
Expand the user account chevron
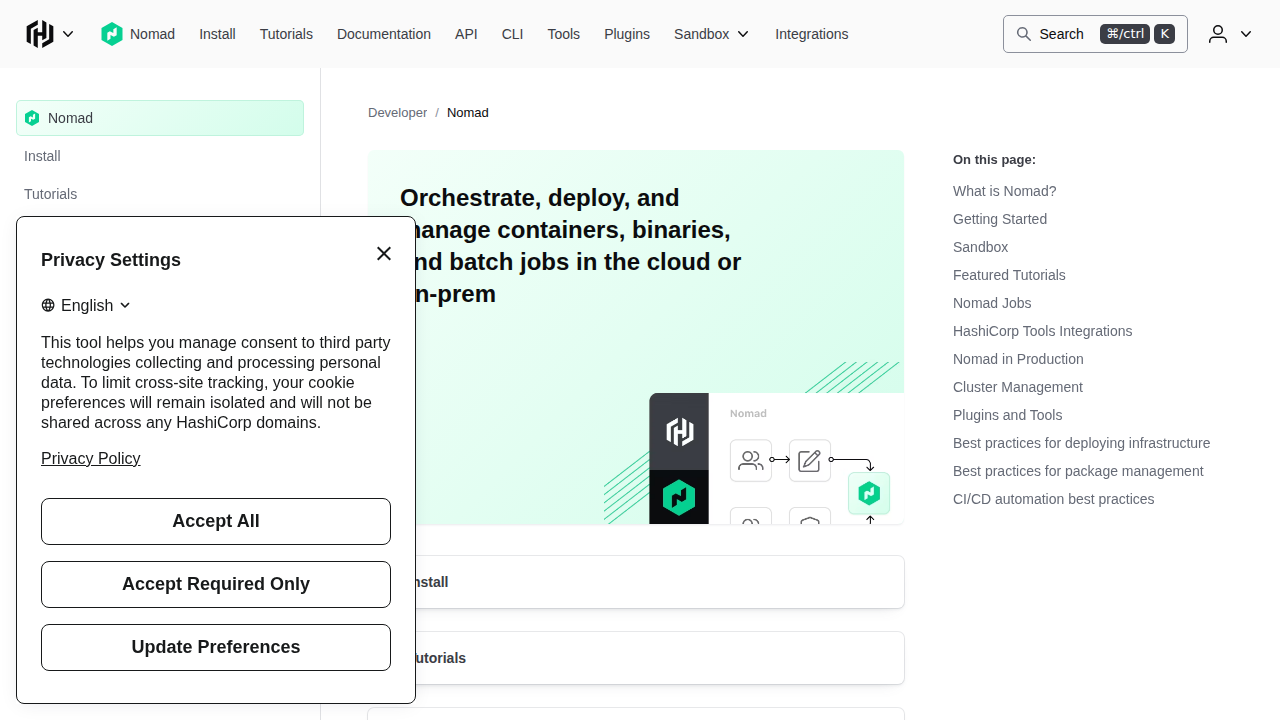[1246, 34]
